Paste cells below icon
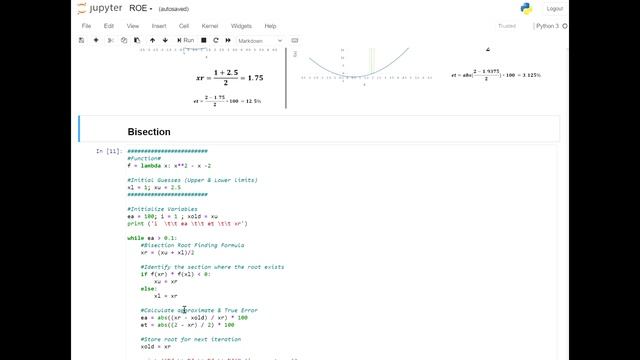 137,40
